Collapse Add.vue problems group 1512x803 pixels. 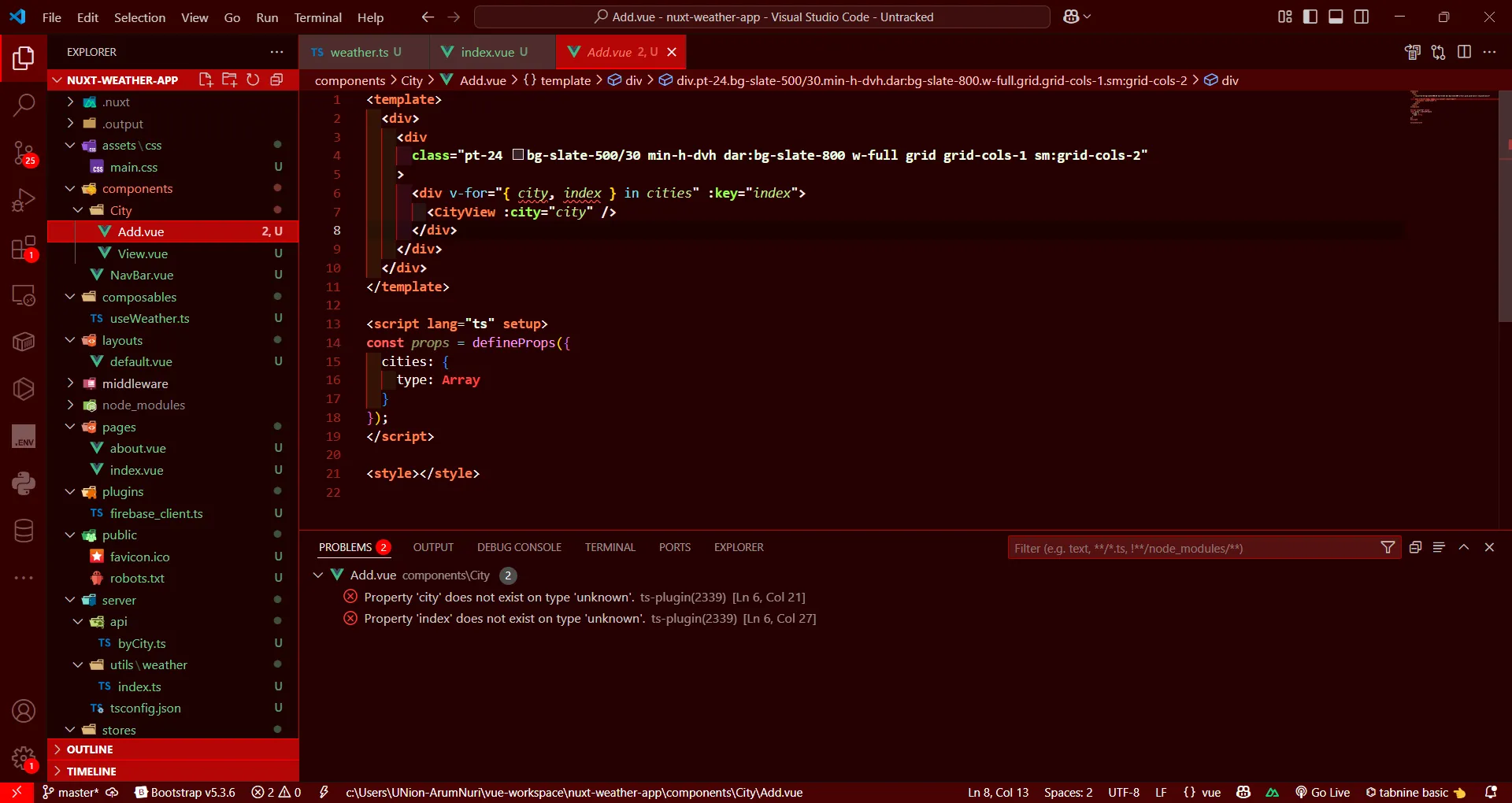(x=318, y=575)
